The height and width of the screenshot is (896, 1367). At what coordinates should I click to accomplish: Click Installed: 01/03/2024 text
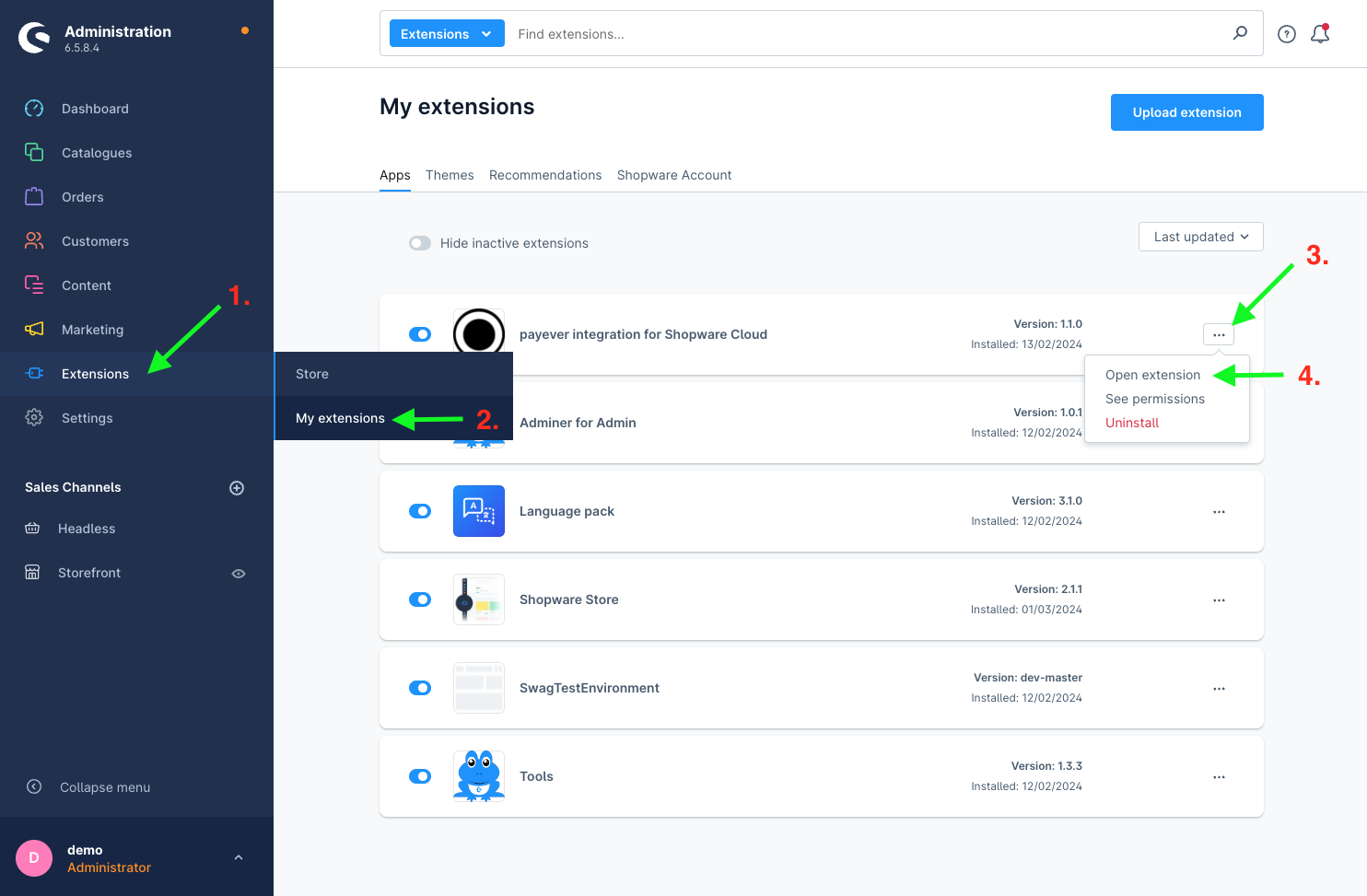(1026, 610)
